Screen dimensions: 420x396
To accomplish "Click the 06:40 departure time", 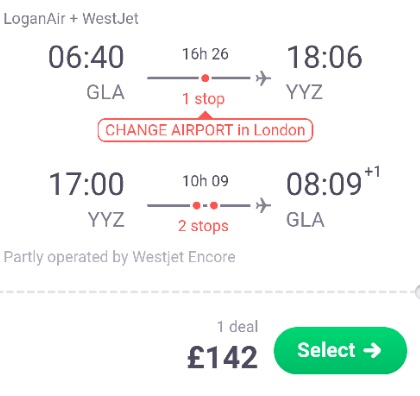I will point(86,57).
